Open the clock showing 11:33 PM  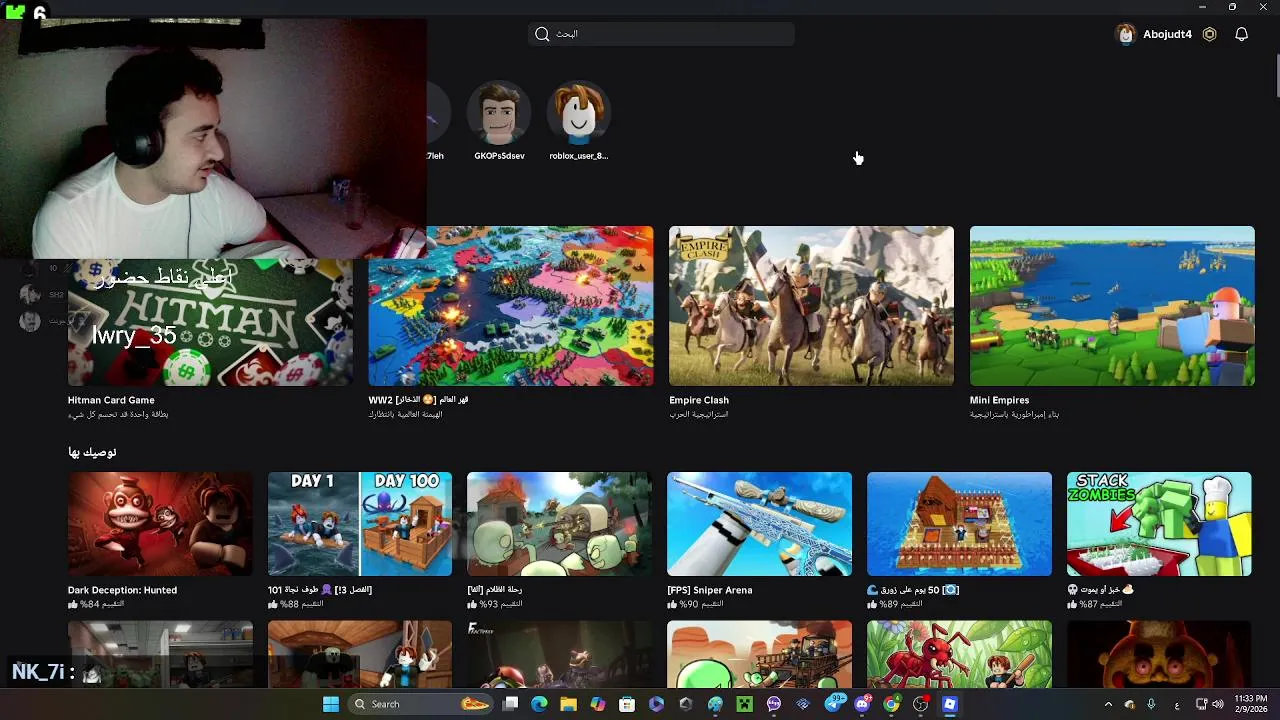tap(1250, 704)
